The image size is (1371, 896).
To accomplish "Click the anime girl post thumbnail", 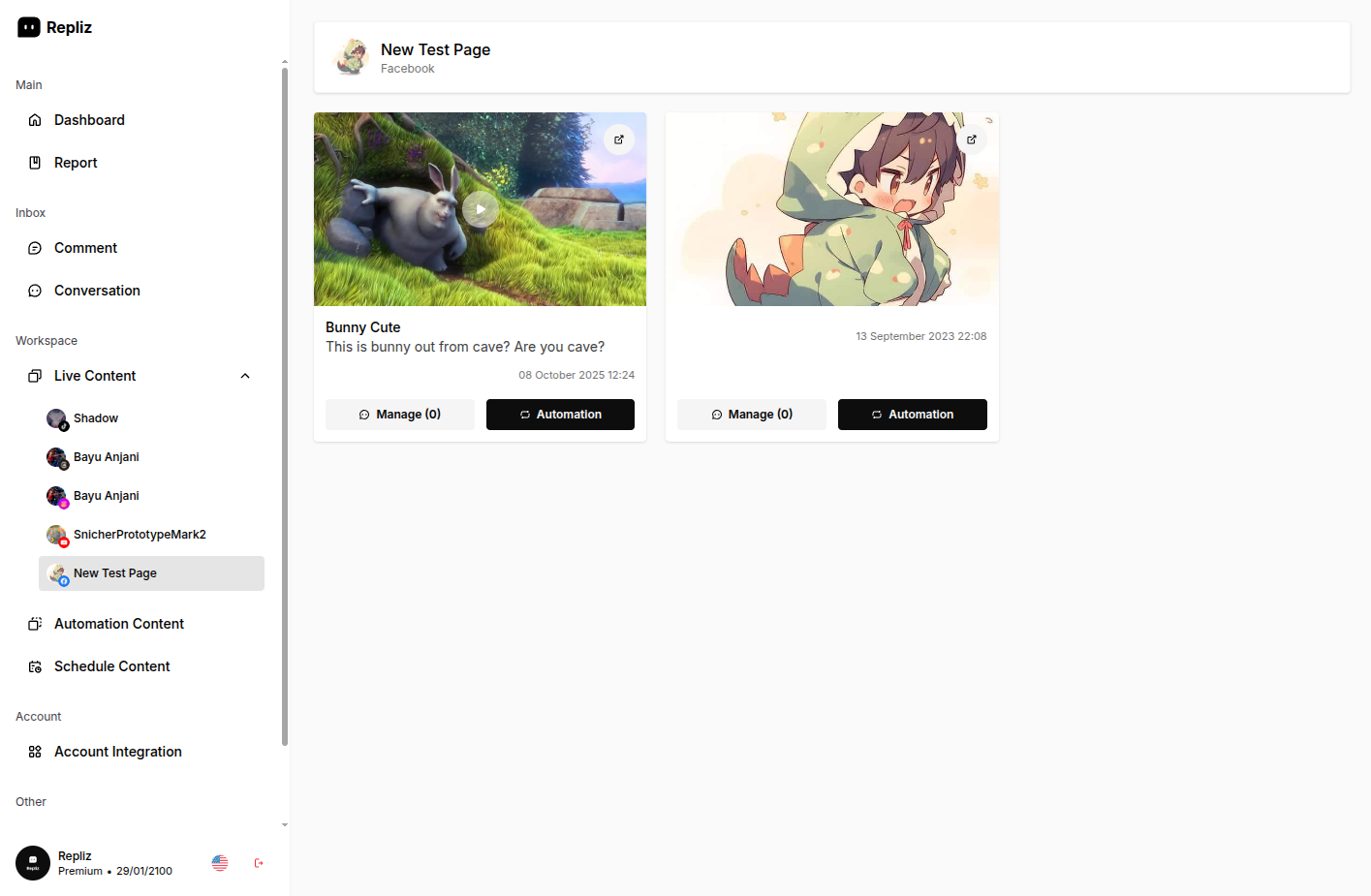I will pos(832,209).
